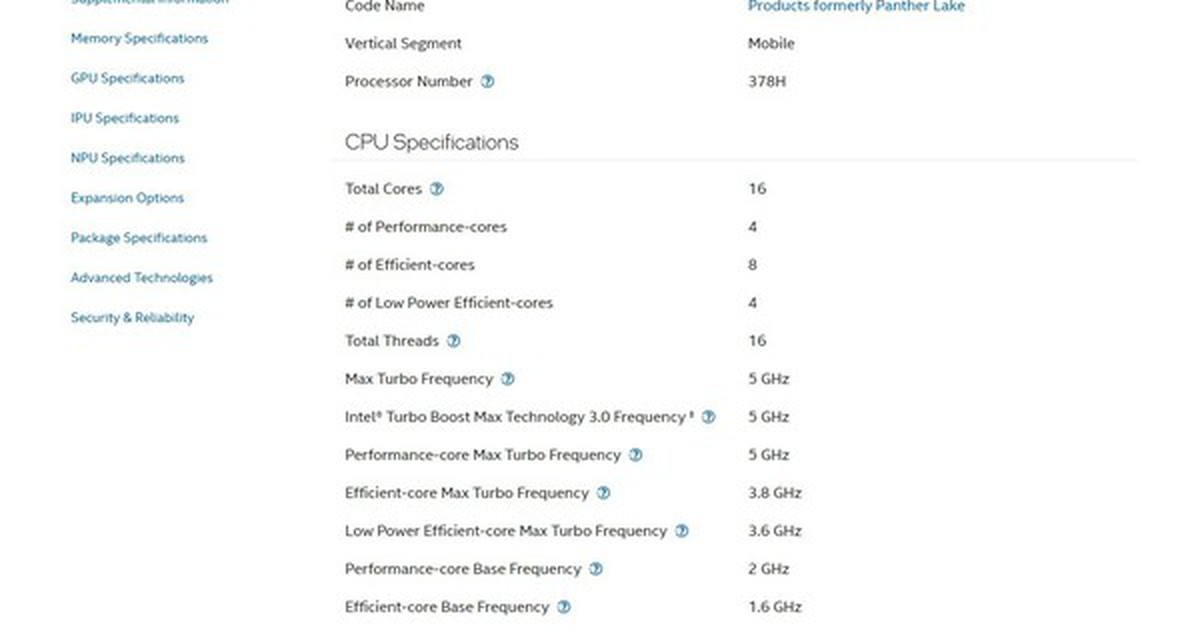Open the Products formerly Panther Lake page
The image size is (1200, 630).
[856, 6]
